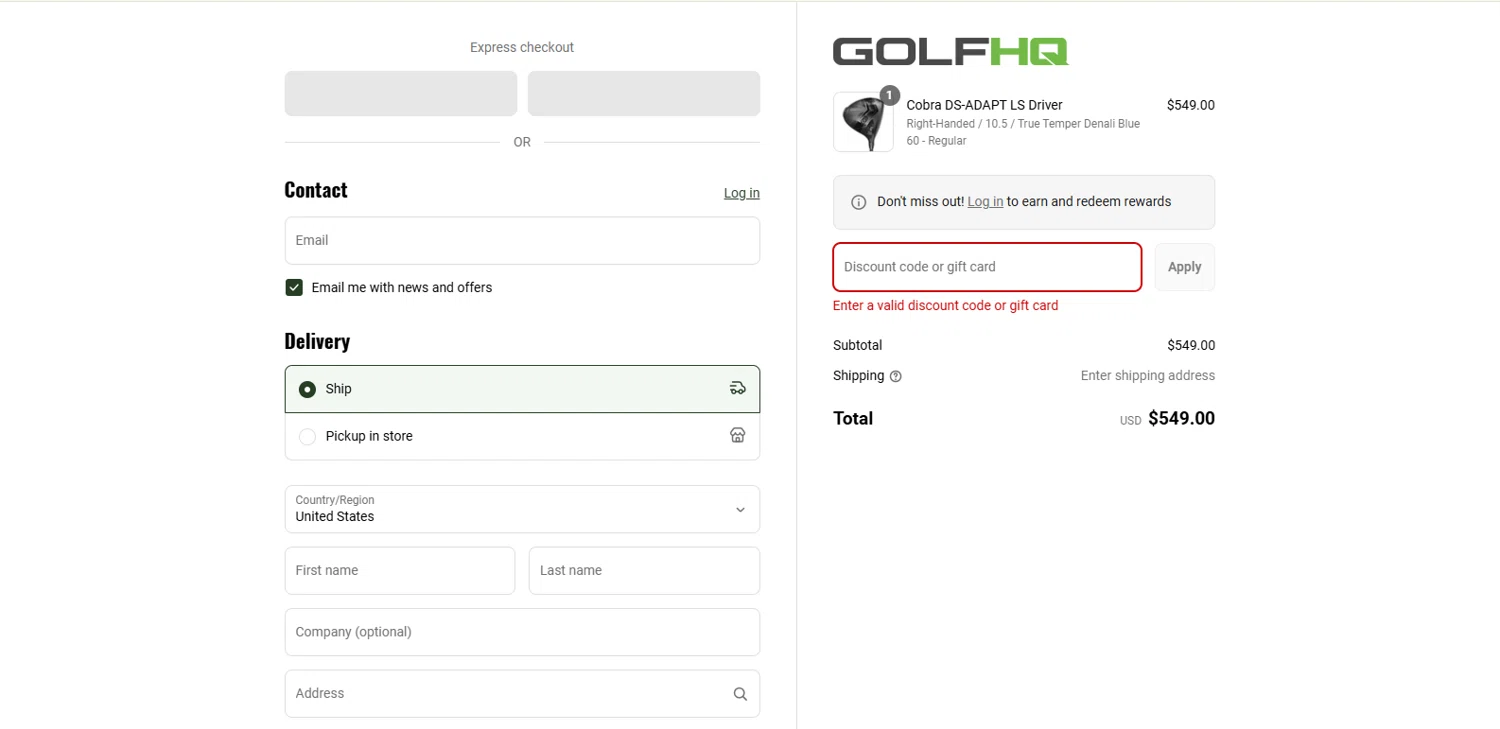
Task: Click the search magnifier in Address field
Action: [740, 694]
